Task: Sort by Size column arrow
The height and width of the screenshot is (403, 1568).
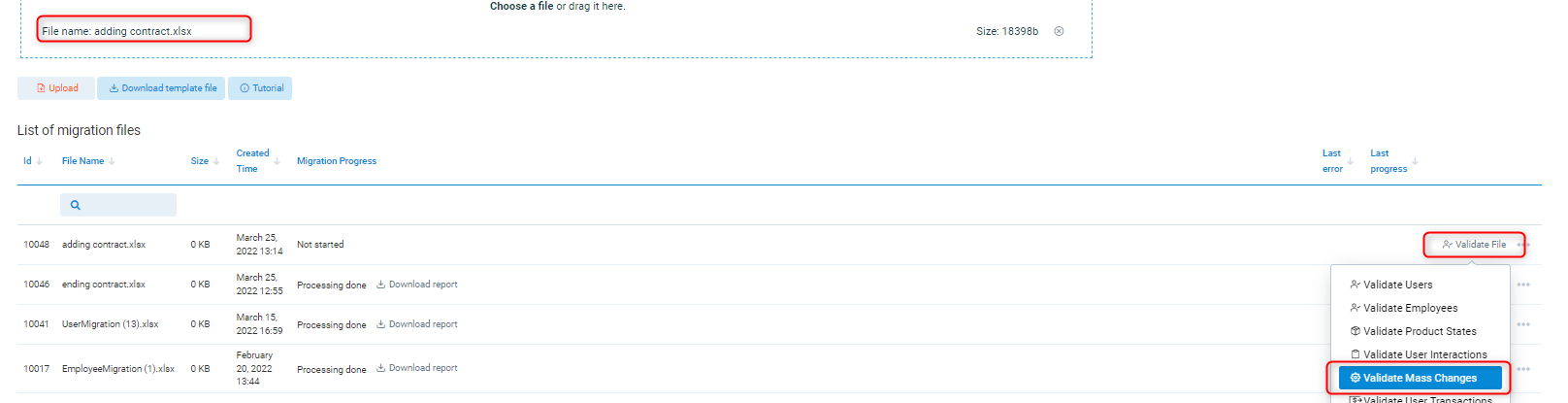Action: [x=216, y=161]
